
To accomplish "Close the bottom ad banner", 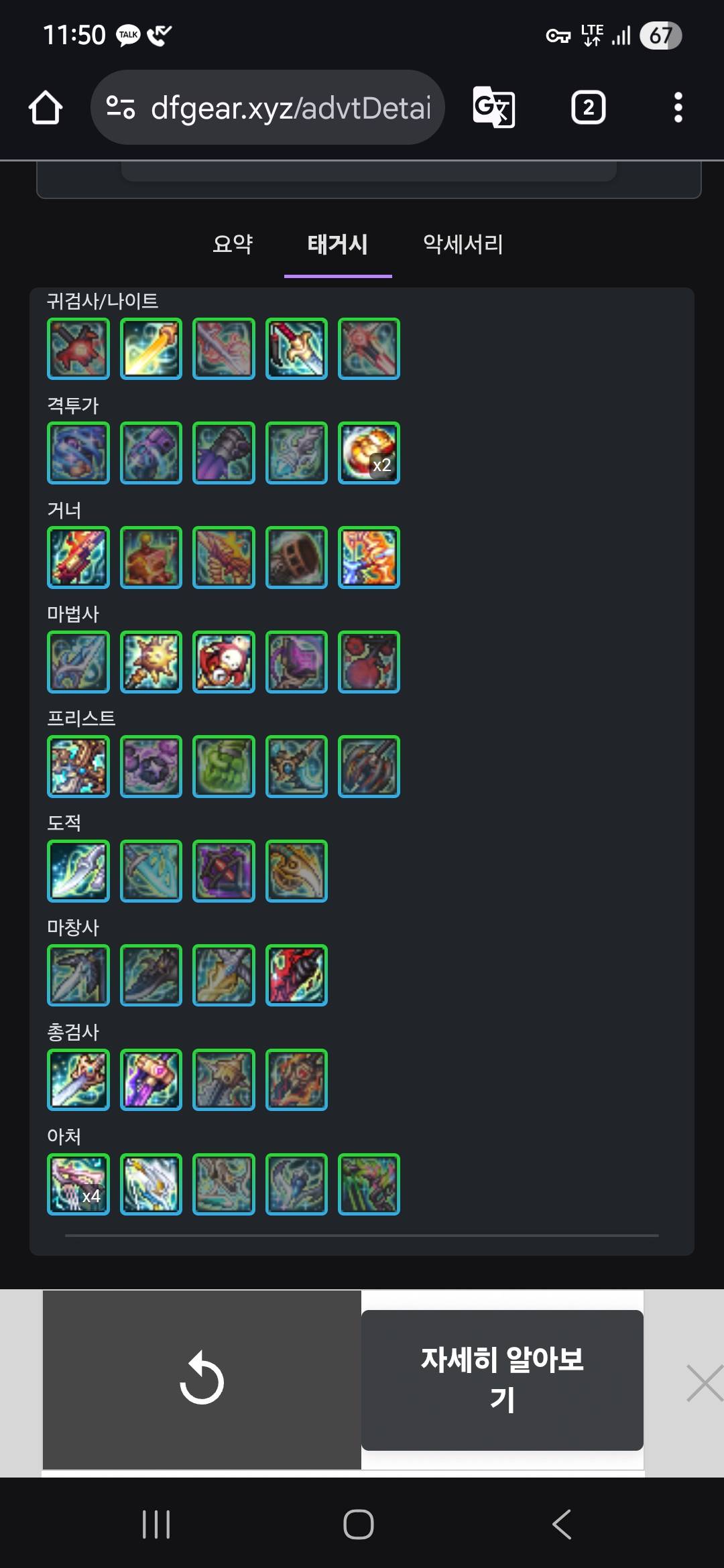I will (x=705, y=1383).
